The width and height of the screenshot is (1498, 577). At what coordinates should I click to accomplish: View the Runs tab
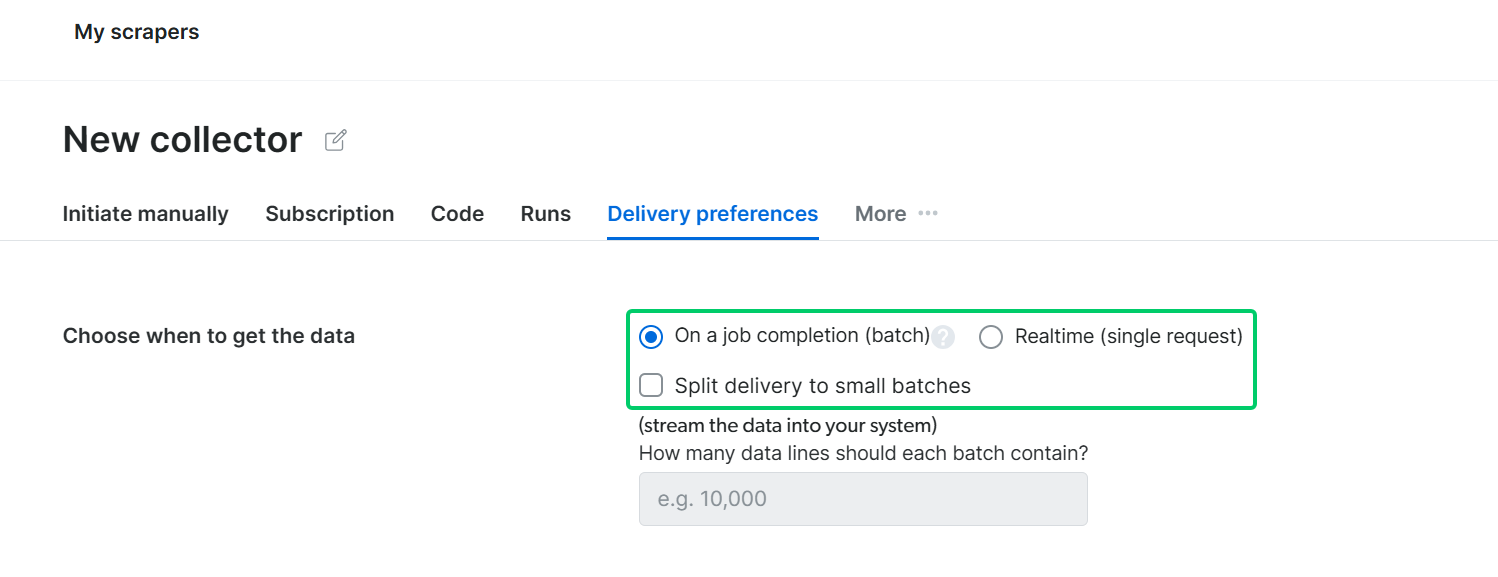tap(546, 214)
